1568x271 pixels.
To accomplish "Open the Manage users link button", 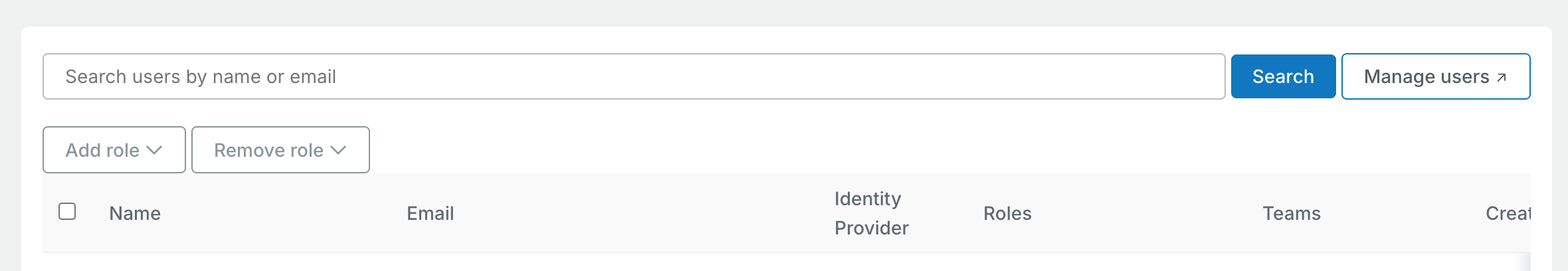I will click(1435, 76).
